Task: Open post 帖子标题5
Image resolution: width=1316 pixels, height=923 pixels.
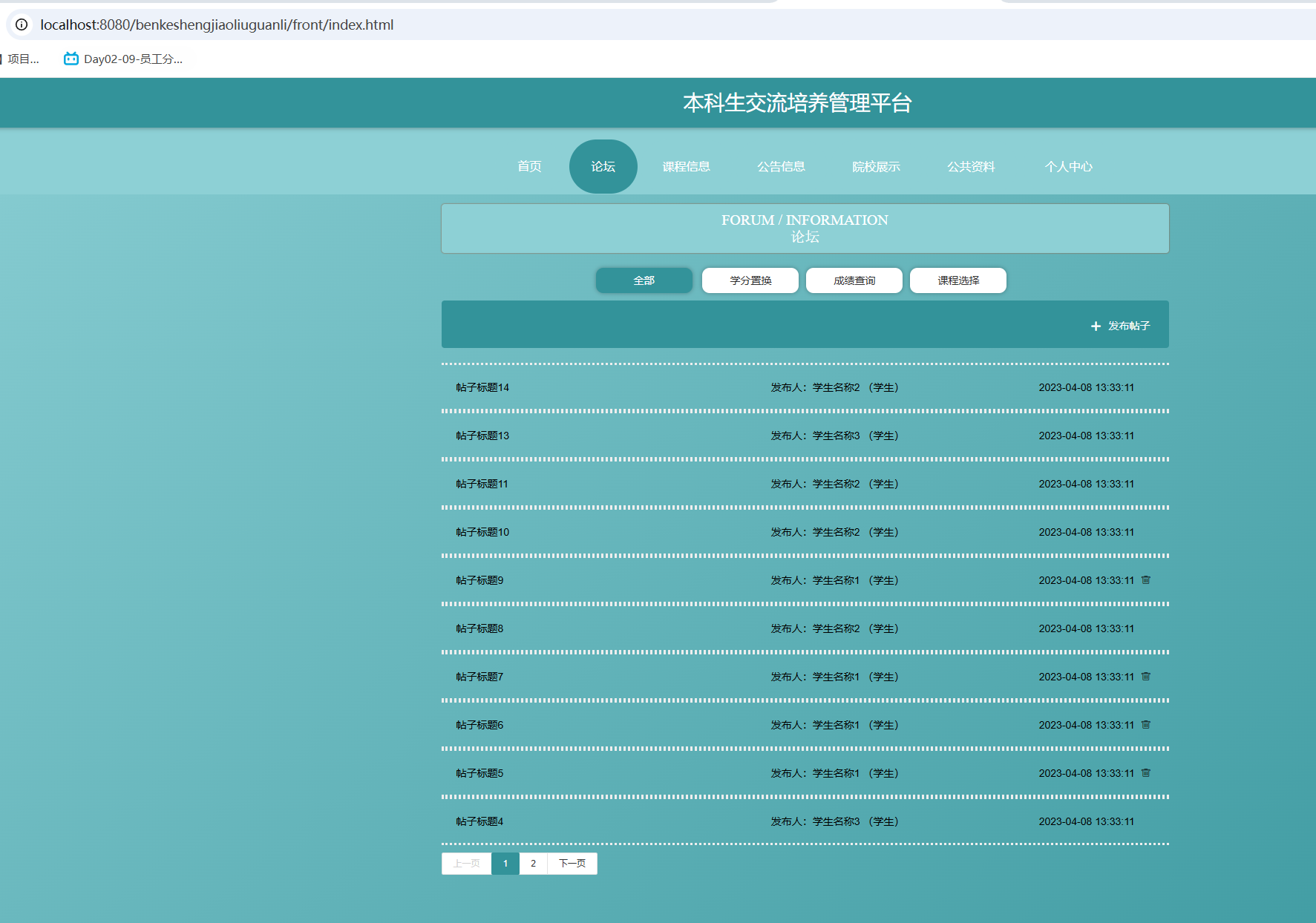Action: [x=479, y=773]
